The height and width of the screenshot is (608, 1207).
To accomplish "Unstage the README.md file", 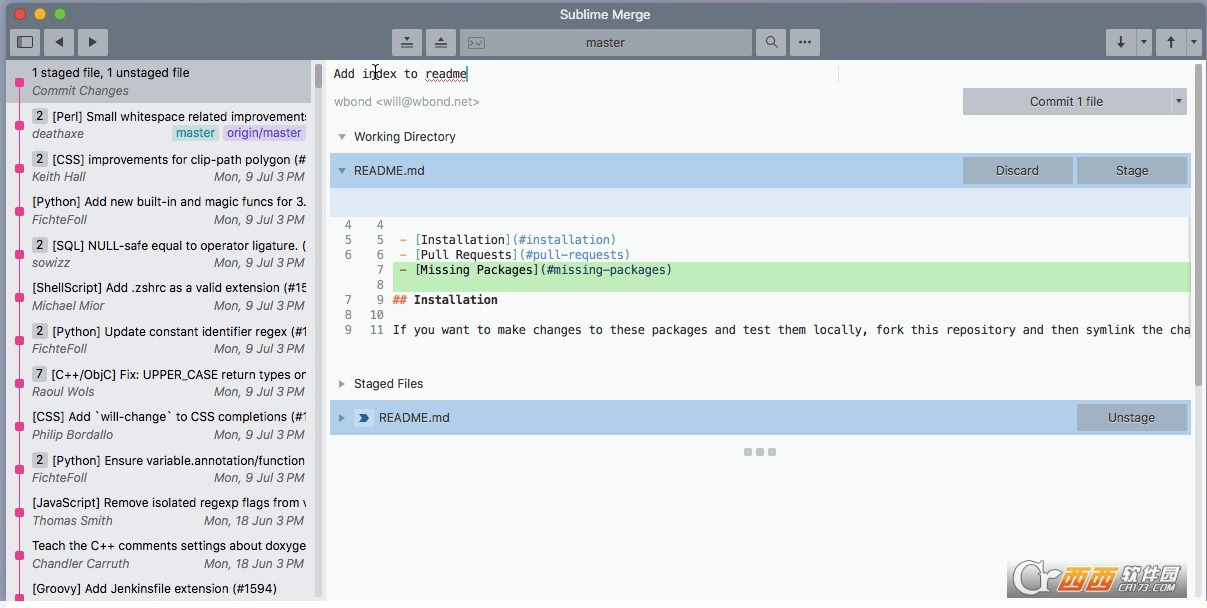I will pyautogui.click(x=1132, y=417).
